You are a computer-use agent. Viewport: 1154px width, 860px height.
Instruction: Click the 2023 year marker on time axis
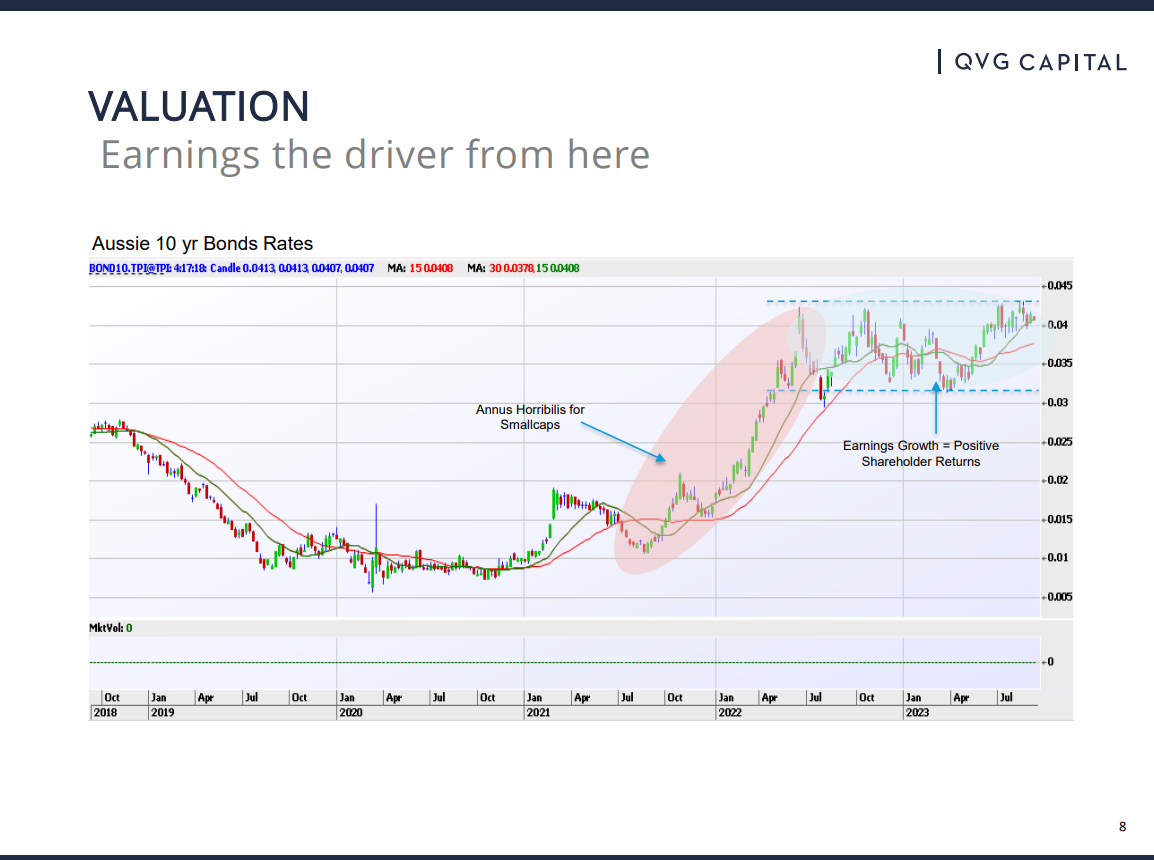pyautogui.click(x=916, y=713)
